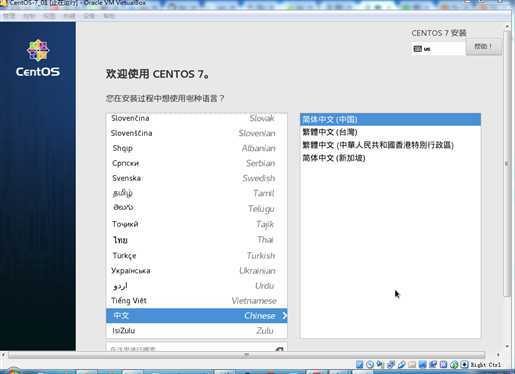Click the virtualization features V icon
Viewport: 515px width, 374px height.
tap(443, 364)
